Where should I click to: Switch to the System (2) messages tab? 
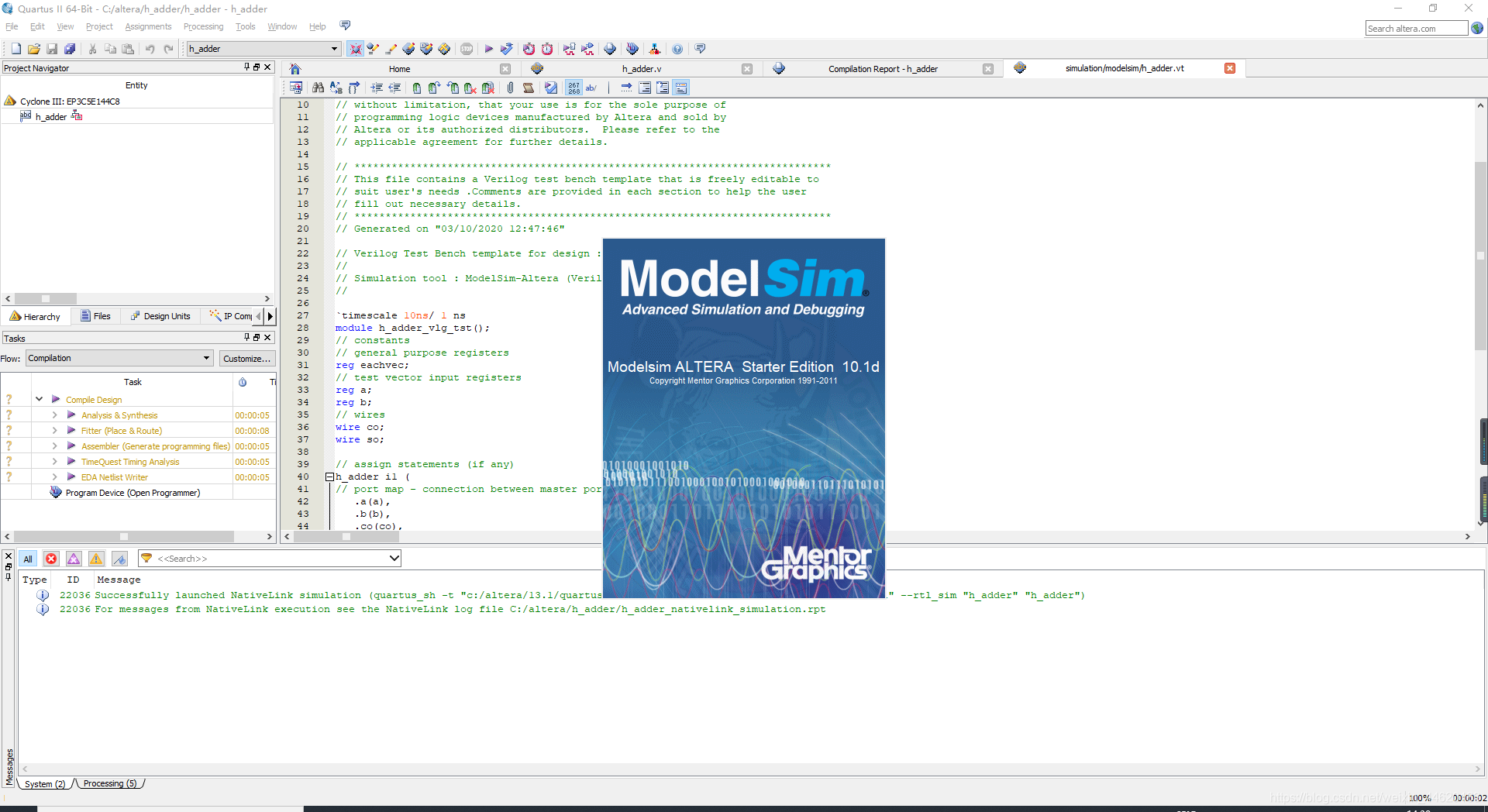tap(45, 784)
